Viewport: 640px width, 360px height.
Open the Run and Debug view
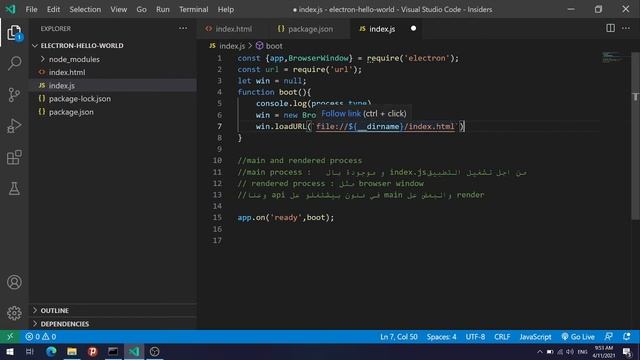pos(14,126)
